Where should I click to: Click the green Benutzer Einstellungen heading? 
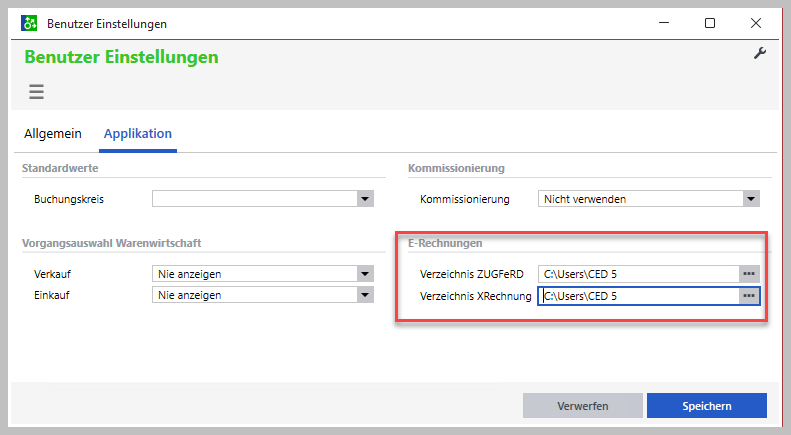point(121,57)
